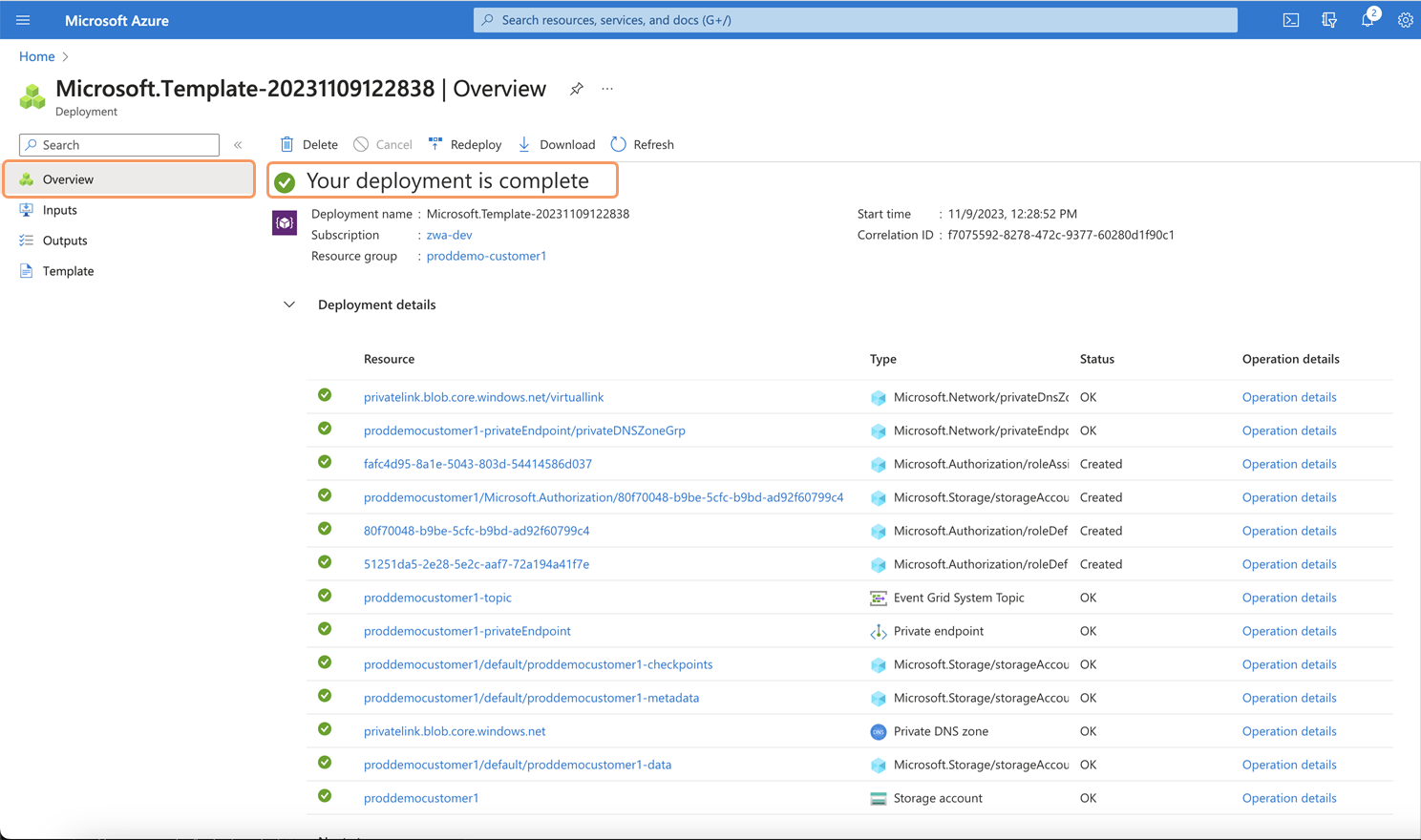Viewport: 1421px width, 840px height.
Task: Open proddemocustomer1/default/proddemocustomer1-metadata resource
Action: pyautogui.click(x=531, y=698)
